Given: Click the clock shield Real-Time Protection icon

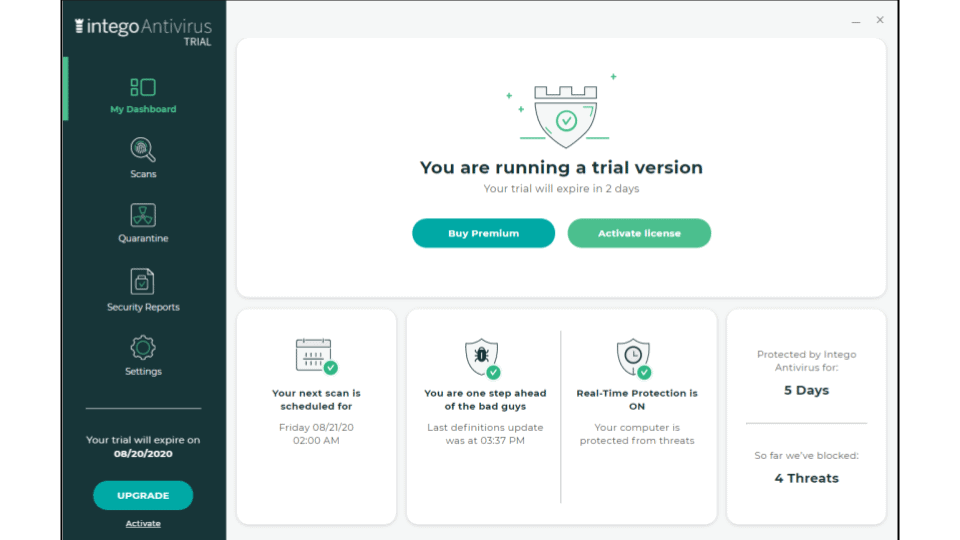Looking at the screenshot, I should click(634, 358).
